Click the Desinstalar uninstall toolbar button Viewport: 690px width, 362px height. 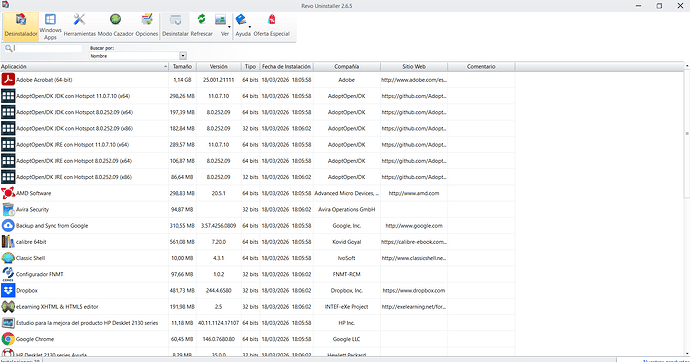pyautogui.click(x=175, y=26)
